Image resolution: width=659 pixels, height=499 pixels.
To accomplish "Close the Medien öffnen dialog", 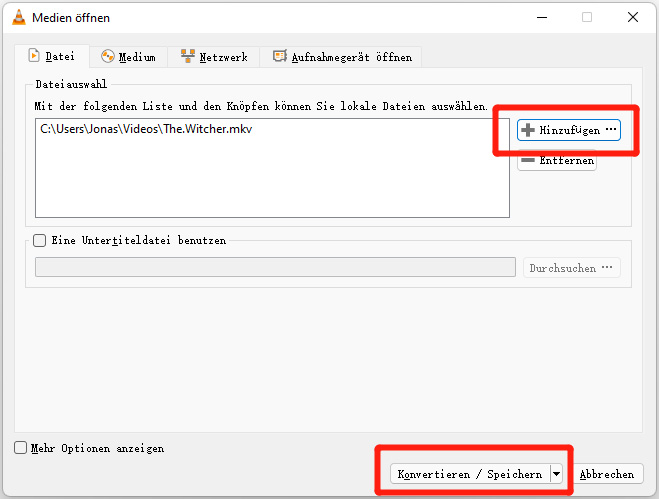I will click(632, 17).
